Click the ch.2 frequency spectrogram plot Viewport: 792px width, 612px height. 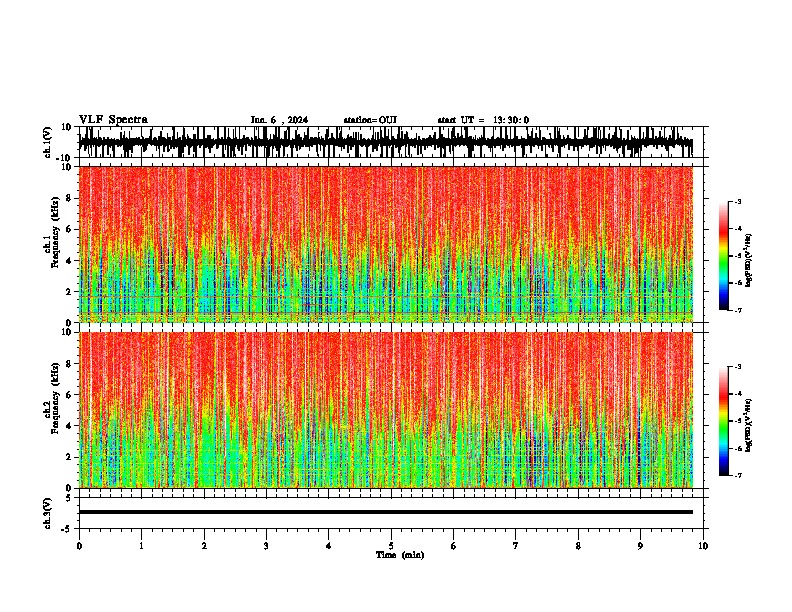(386, 410)
